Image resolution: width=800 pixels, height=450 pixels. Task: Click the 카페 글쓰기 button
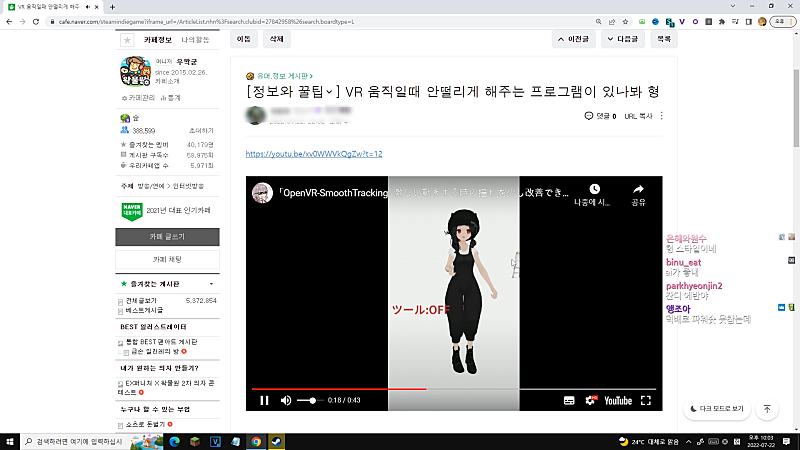pyautogui.click(x=166, y=237)
